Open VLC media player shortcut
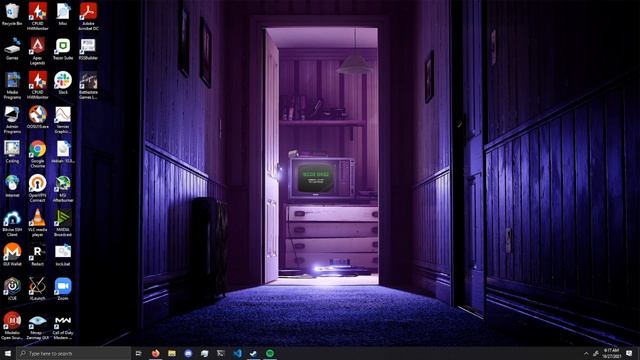Image resolution: width=640 pixels, height=360 pixels. pyautogui.click(x=38, y=223)
